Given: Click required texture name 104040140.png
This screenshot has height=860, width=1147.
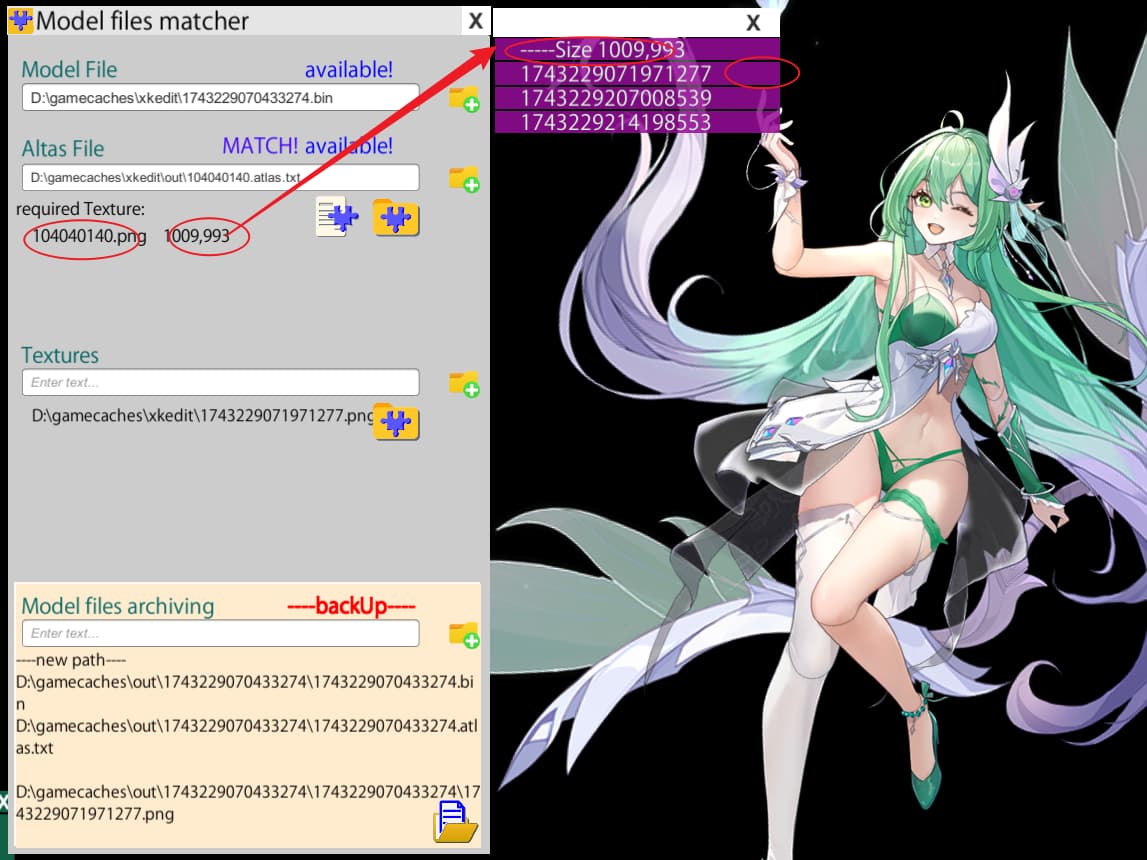Looking at the screenshot, I should (89, 235).
